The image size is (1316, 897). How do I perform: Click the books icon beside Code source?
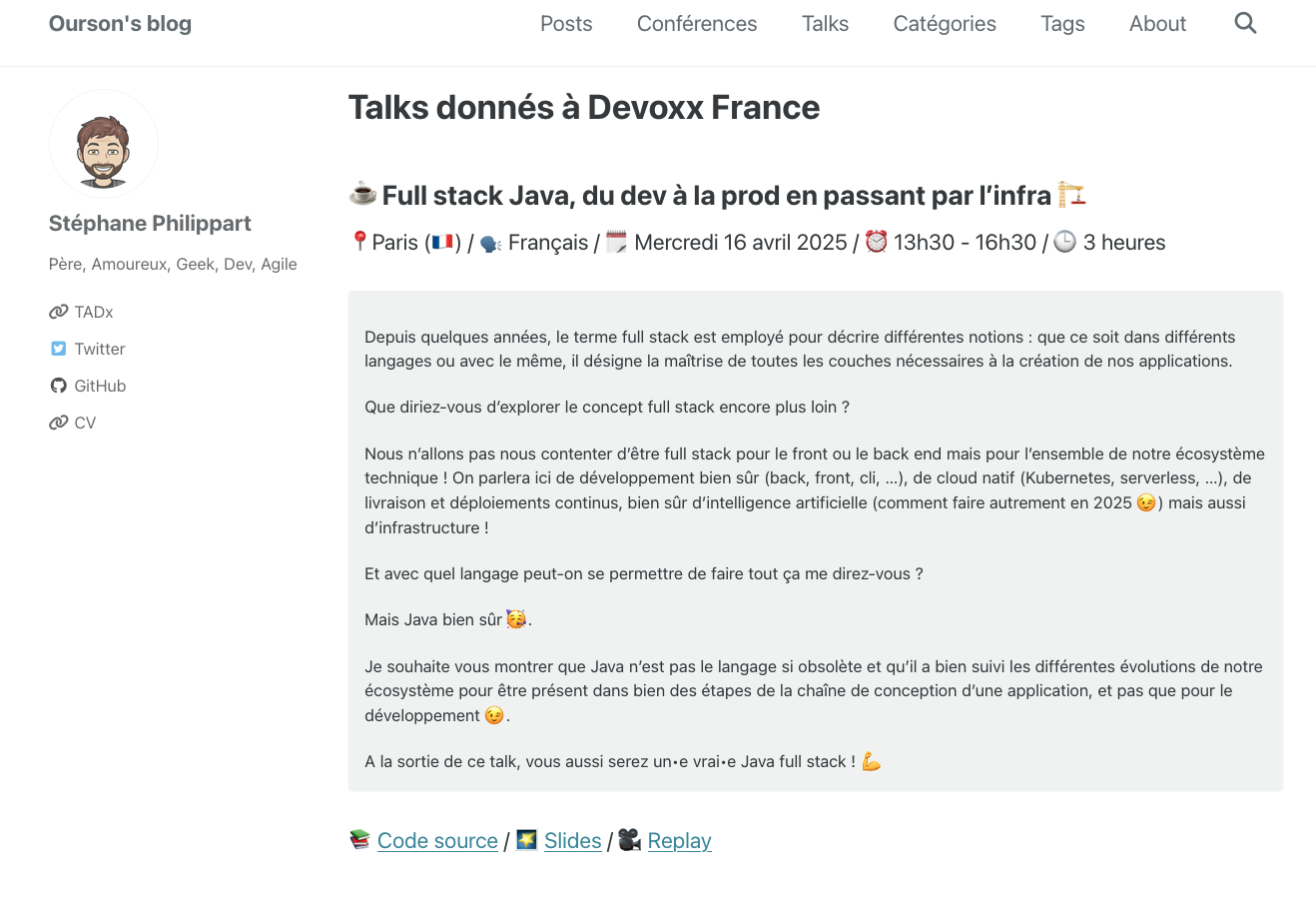click(x=359, y=840)
